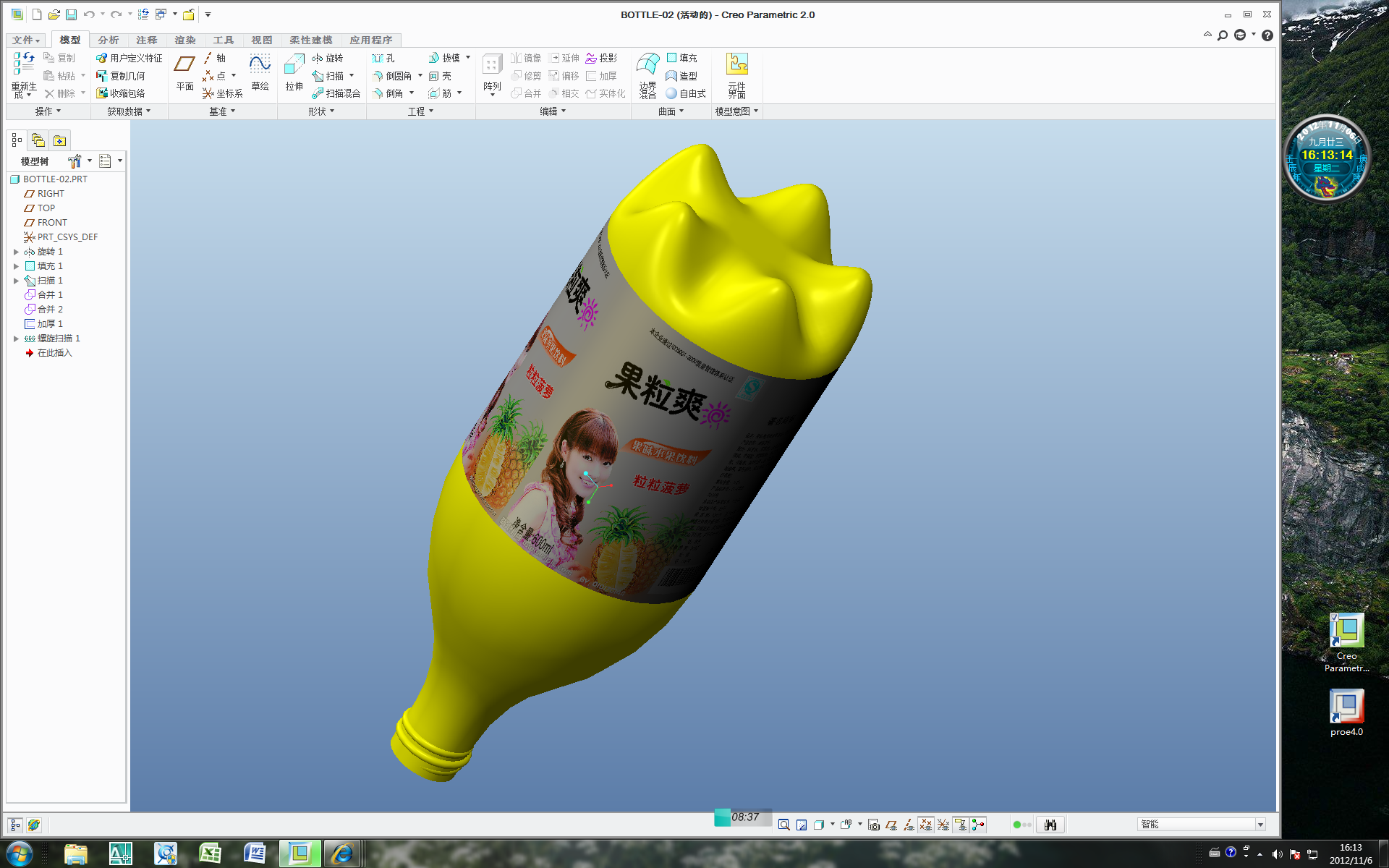The height and width of the screenshot is (868, 1389).
Task: Select the Shell (壳) tool
Action: tap(440, 76)
